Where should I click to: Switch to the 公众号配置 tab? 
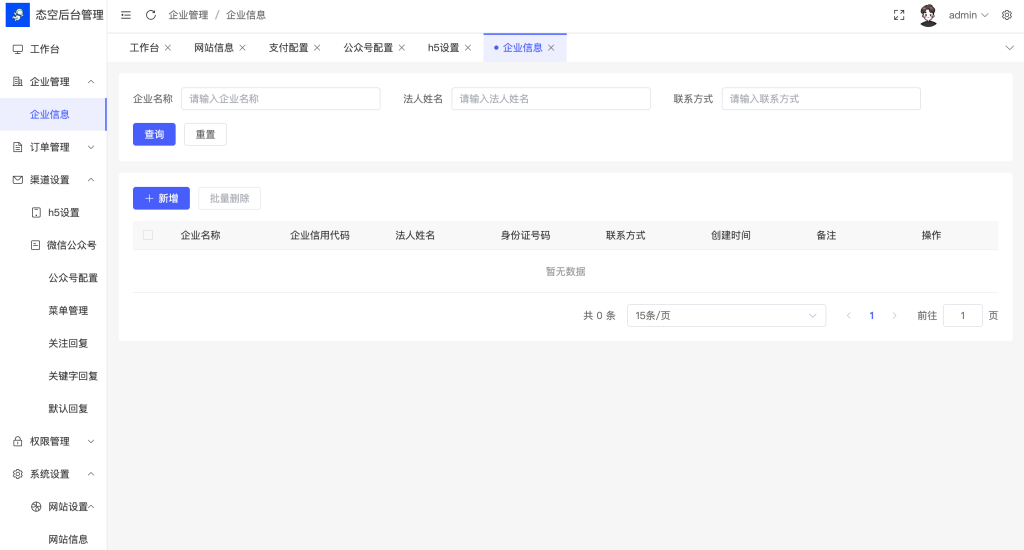368,48
